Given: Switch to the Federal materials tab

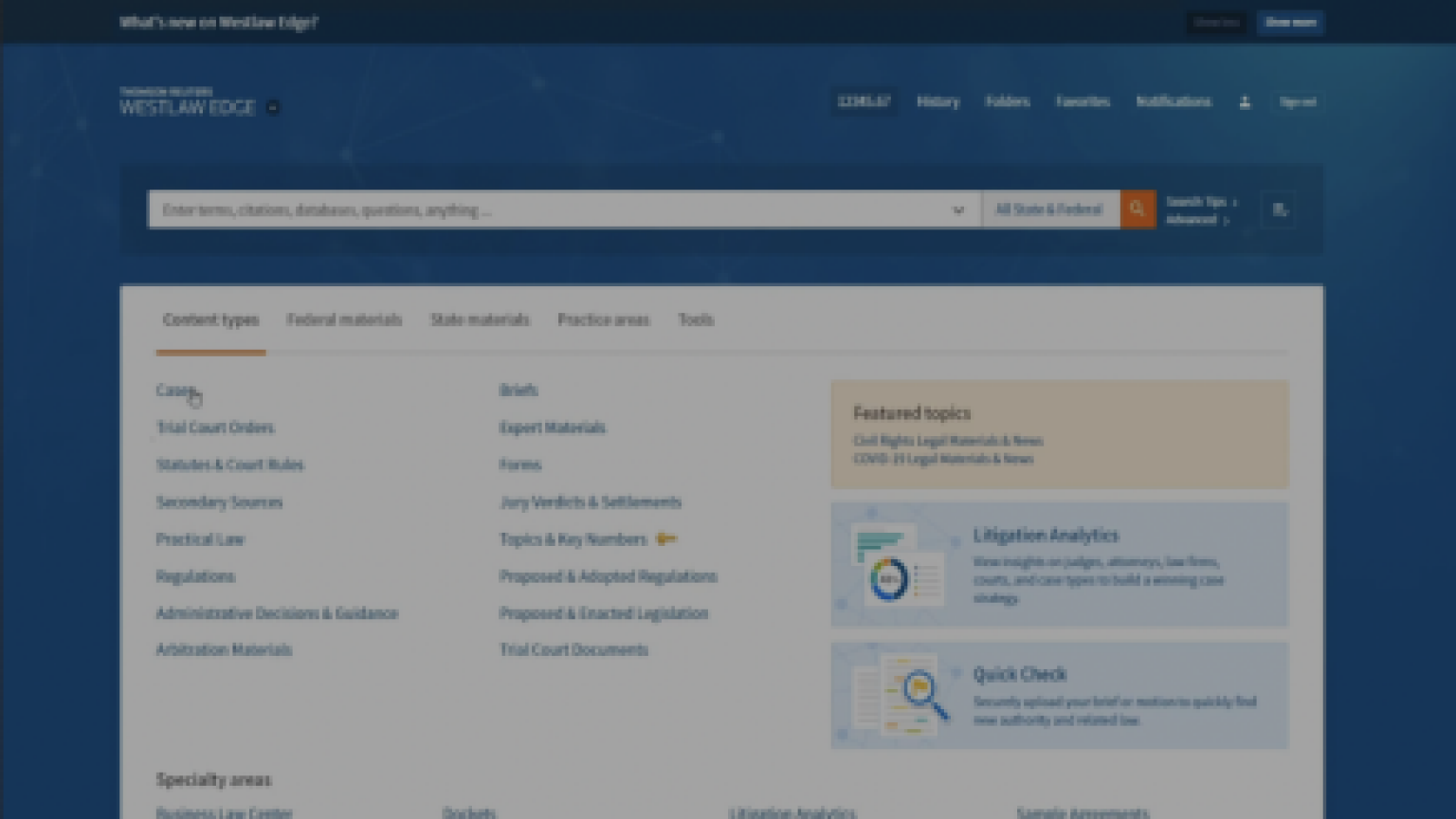Looking at the screenshot, I should point(345,319).
